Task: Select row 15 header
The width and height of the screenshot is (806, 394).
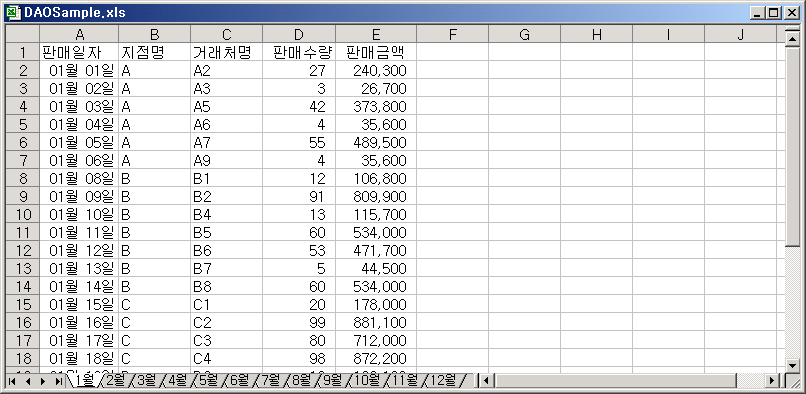Action: (23, 304)
